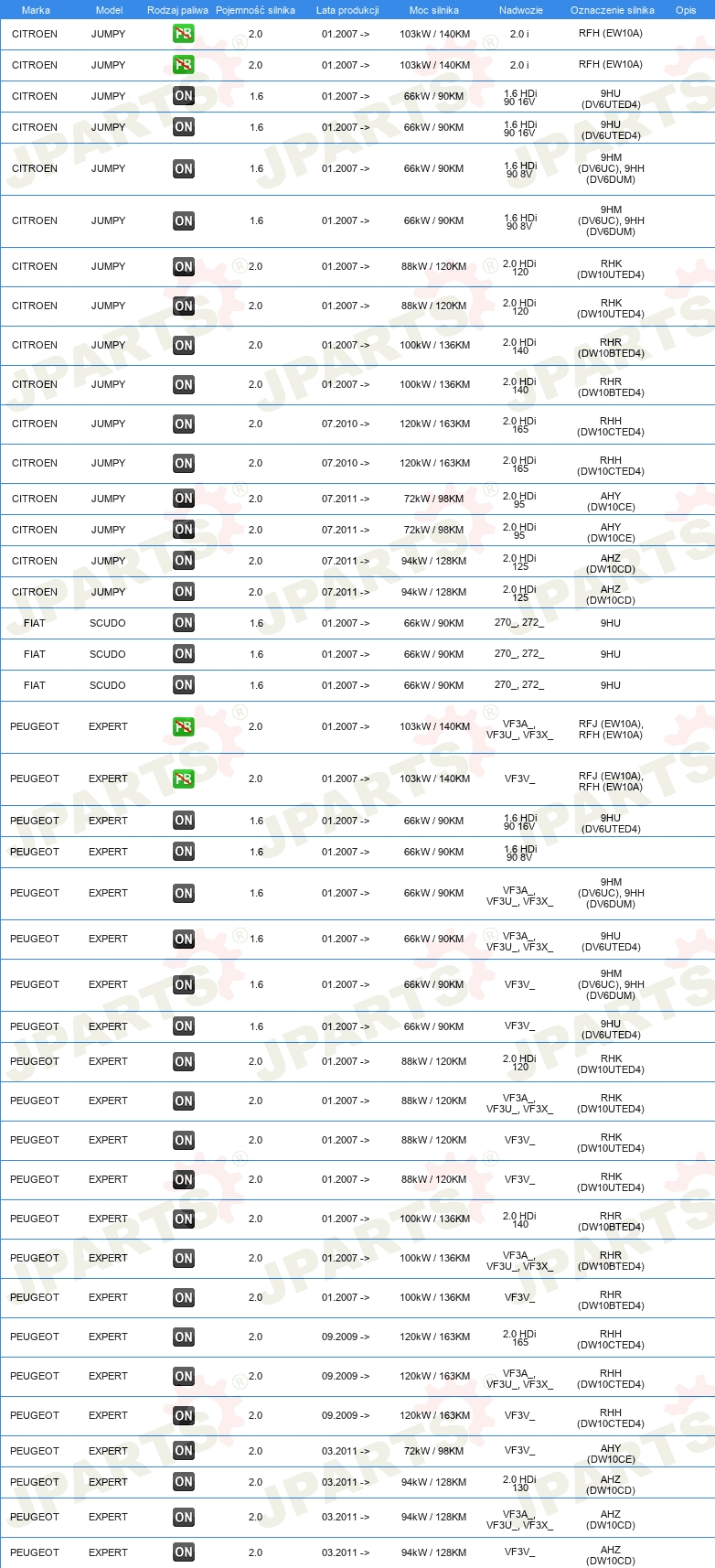Select '9HU (DV6UTED4)' in Peugeot VF3V_ row
Viewport: 715px width, 1568px height.
[x=611, y=1029]
